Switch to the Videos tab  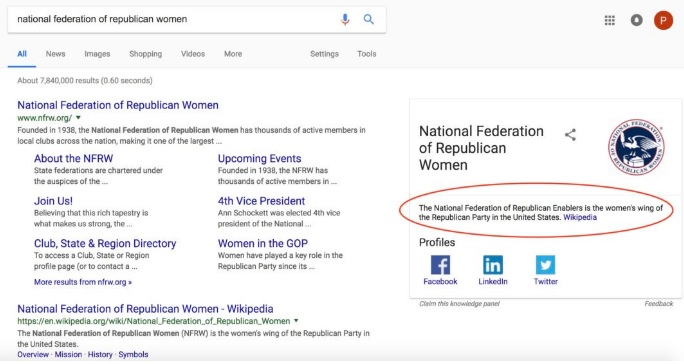[193, 54]
